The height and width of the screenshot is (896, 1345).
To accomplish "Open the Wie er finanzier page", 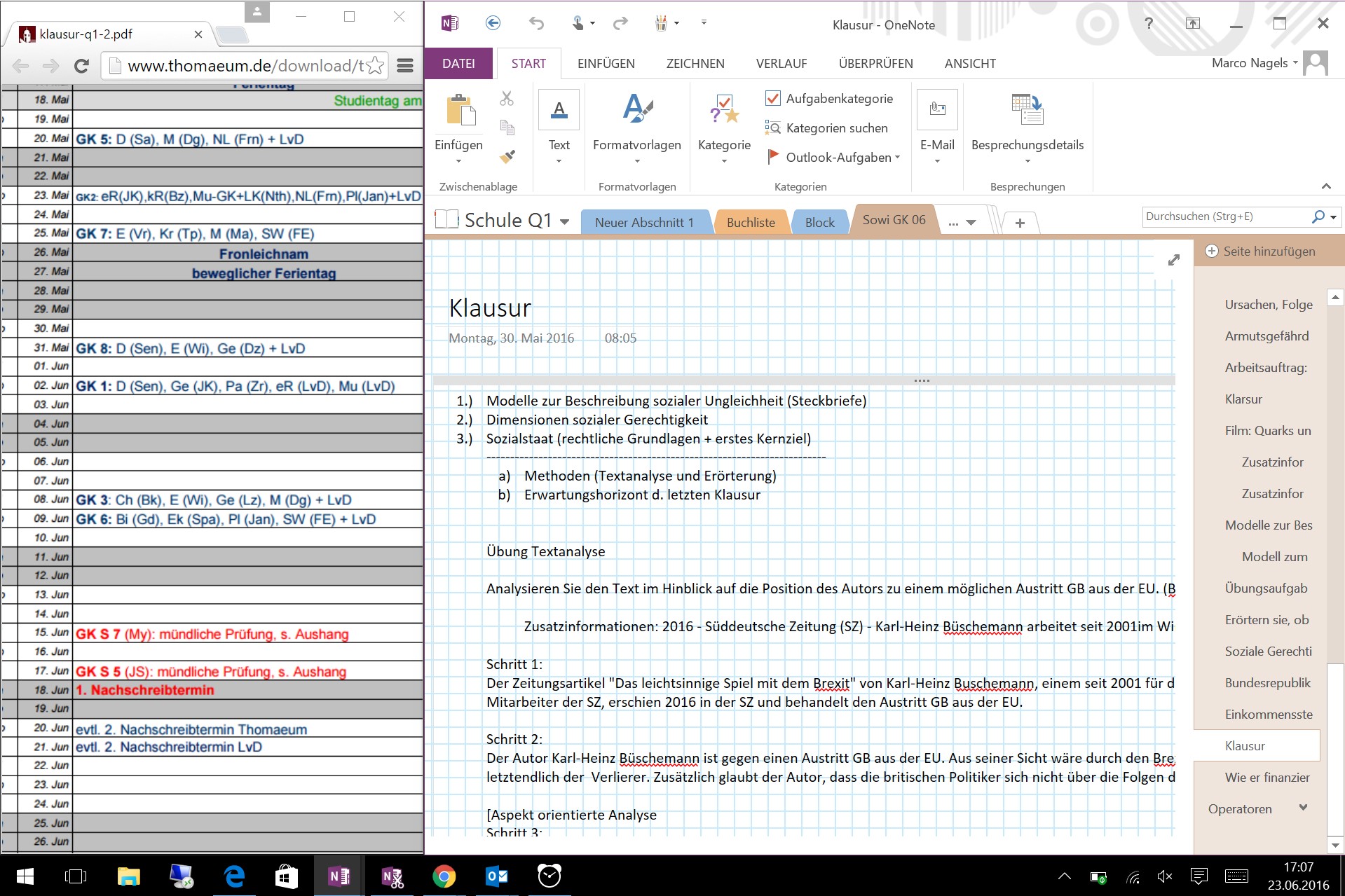I will point(1267,778).
